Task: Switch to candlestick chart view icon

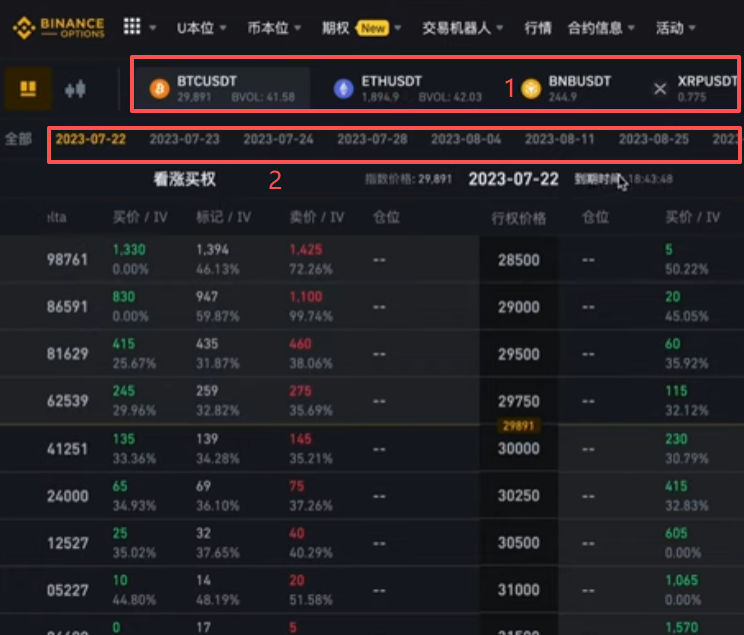Action: coord(75,89)
